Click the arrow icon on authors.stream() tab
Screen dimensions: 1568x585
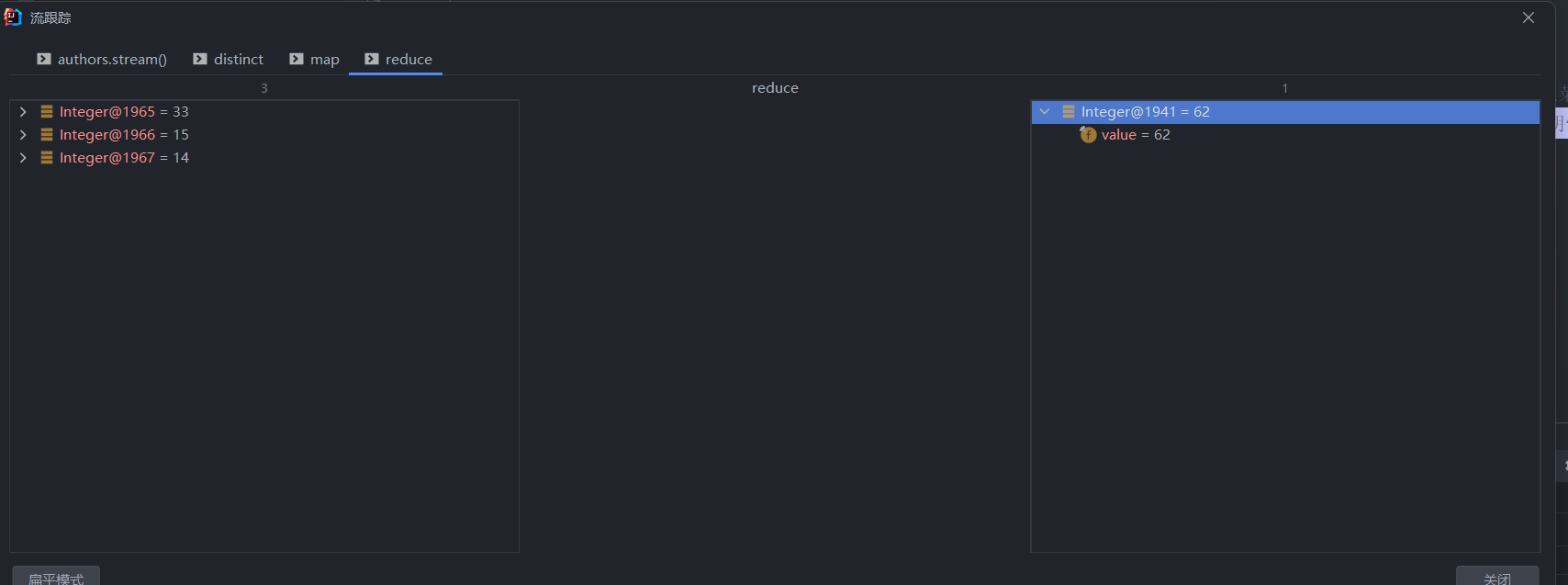44,59
